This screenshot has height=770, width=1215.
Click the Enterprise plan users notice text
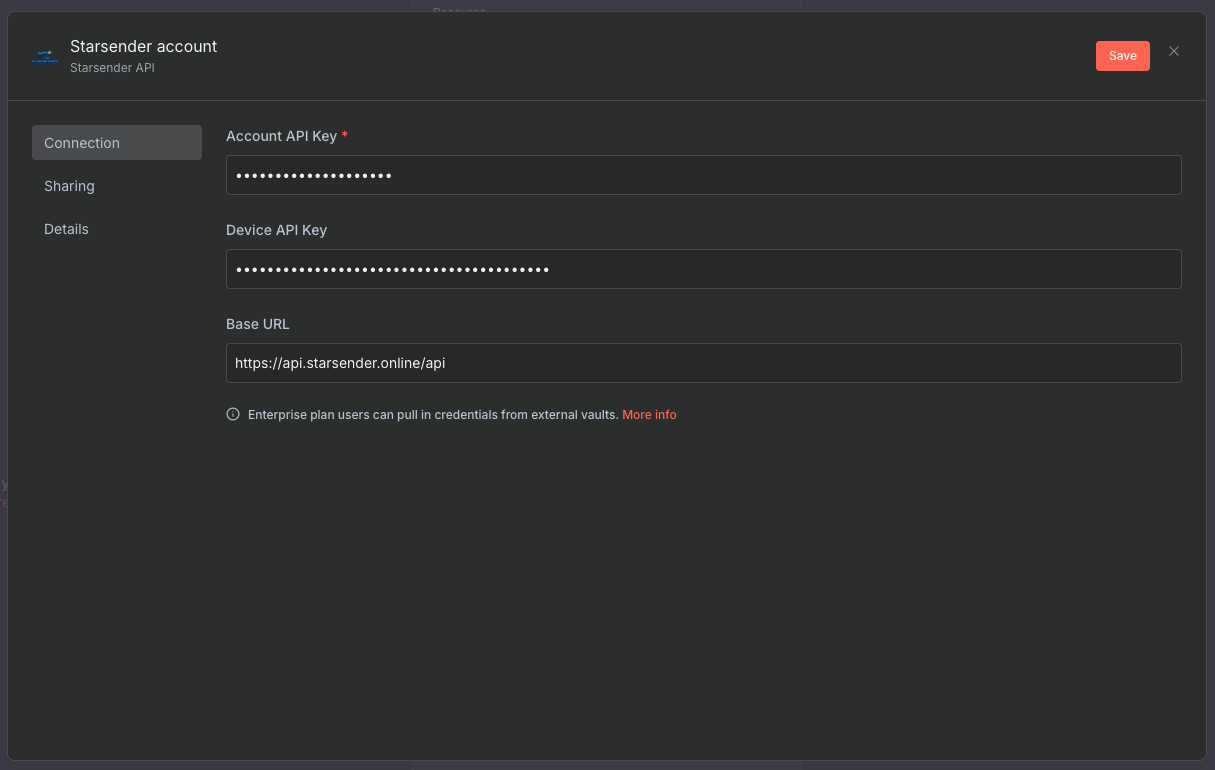click(433, 414)
